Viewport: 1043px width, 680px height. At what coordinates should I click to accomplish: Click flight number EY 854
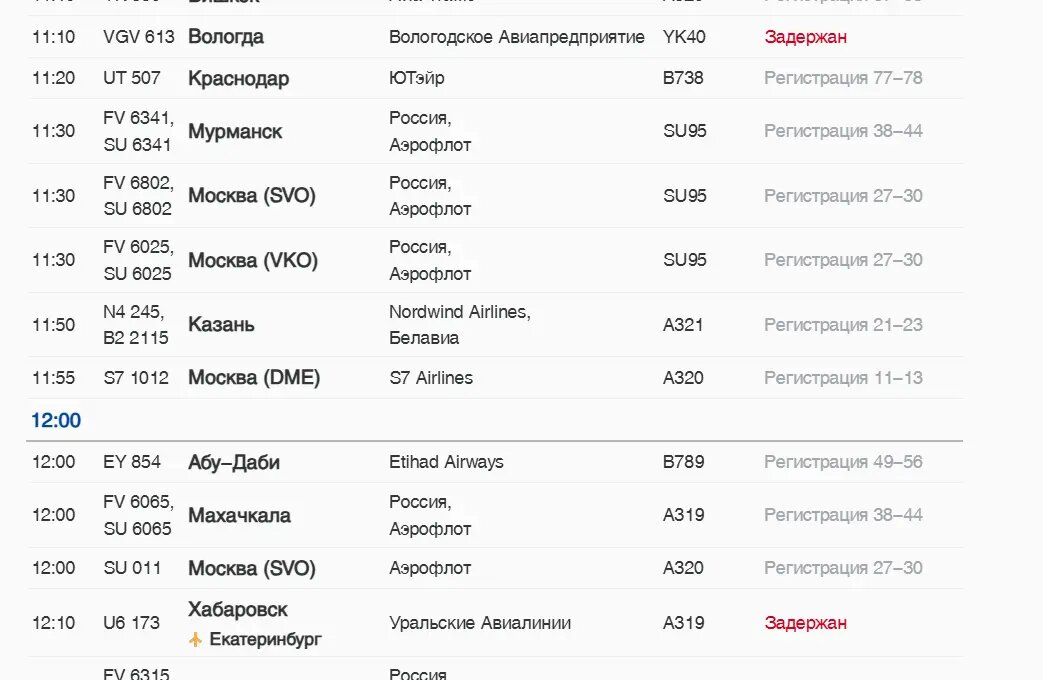[132, 462]
